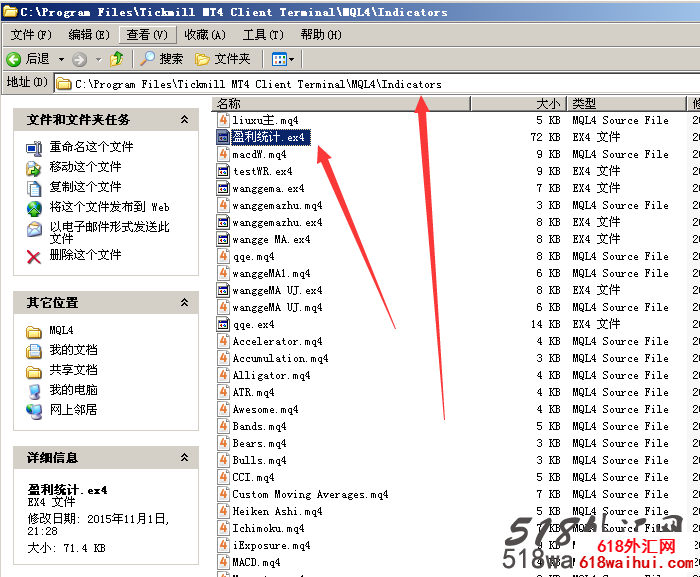The height and width of the screenshot is (577, 700).
Task: Click the globe publish to Web icon
Action: 34,209
